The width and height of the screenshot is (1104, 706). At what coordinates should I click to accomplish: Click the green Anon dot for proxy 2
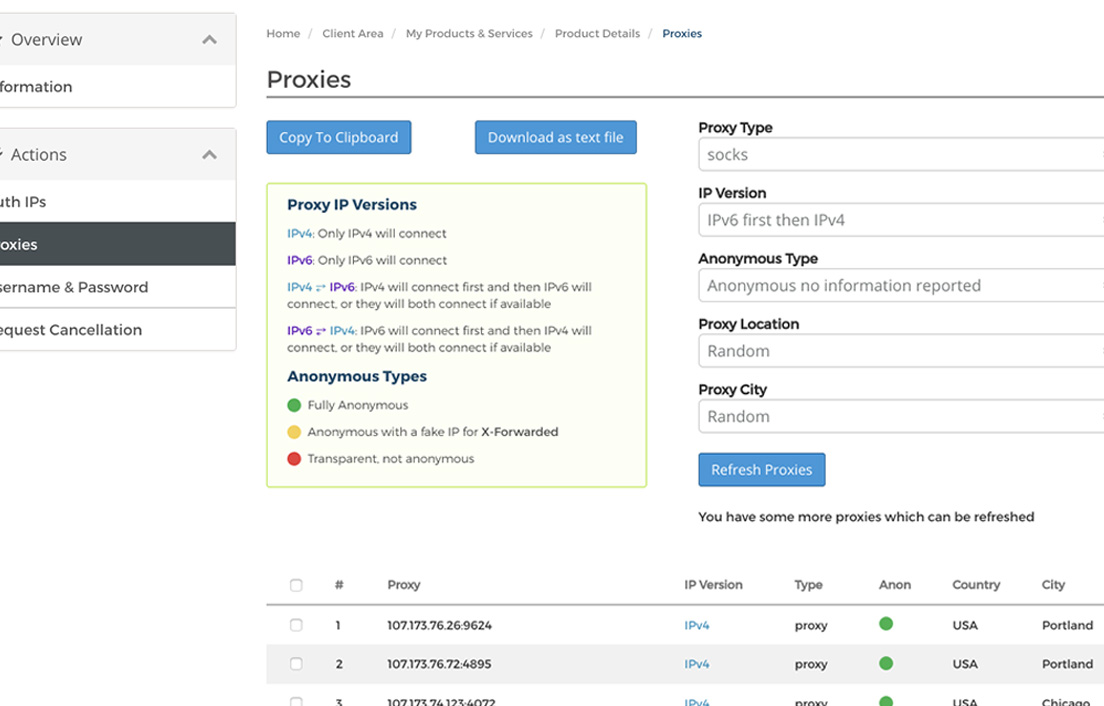(x=885, y=663)
